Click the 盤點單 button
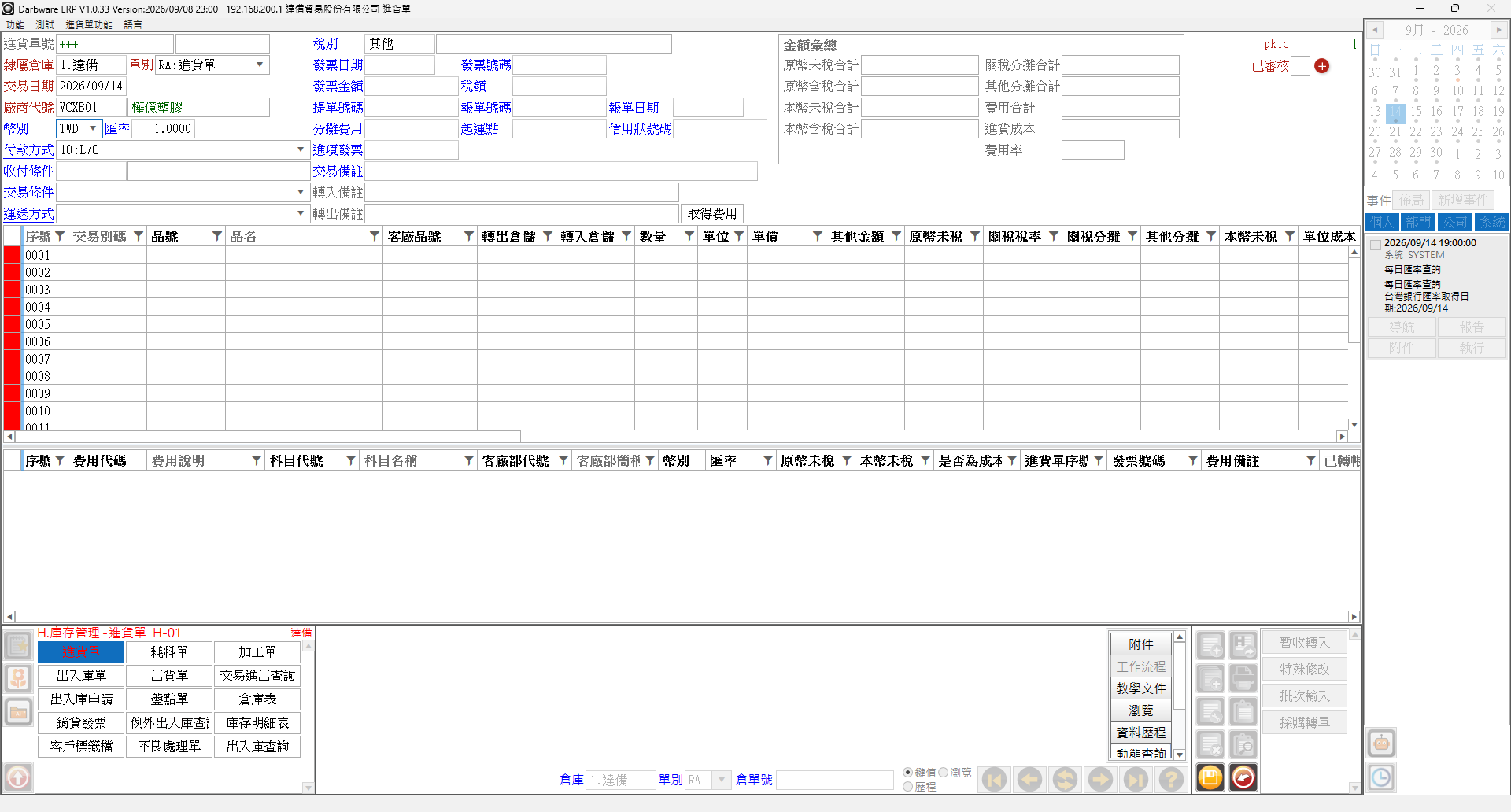 [169, 699]
